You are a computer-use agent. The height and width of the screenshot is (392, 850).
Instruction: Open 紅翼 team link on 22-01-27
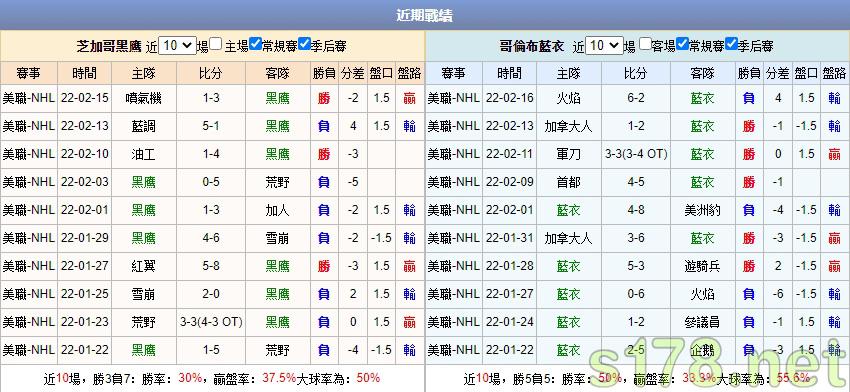click(144, 266)
